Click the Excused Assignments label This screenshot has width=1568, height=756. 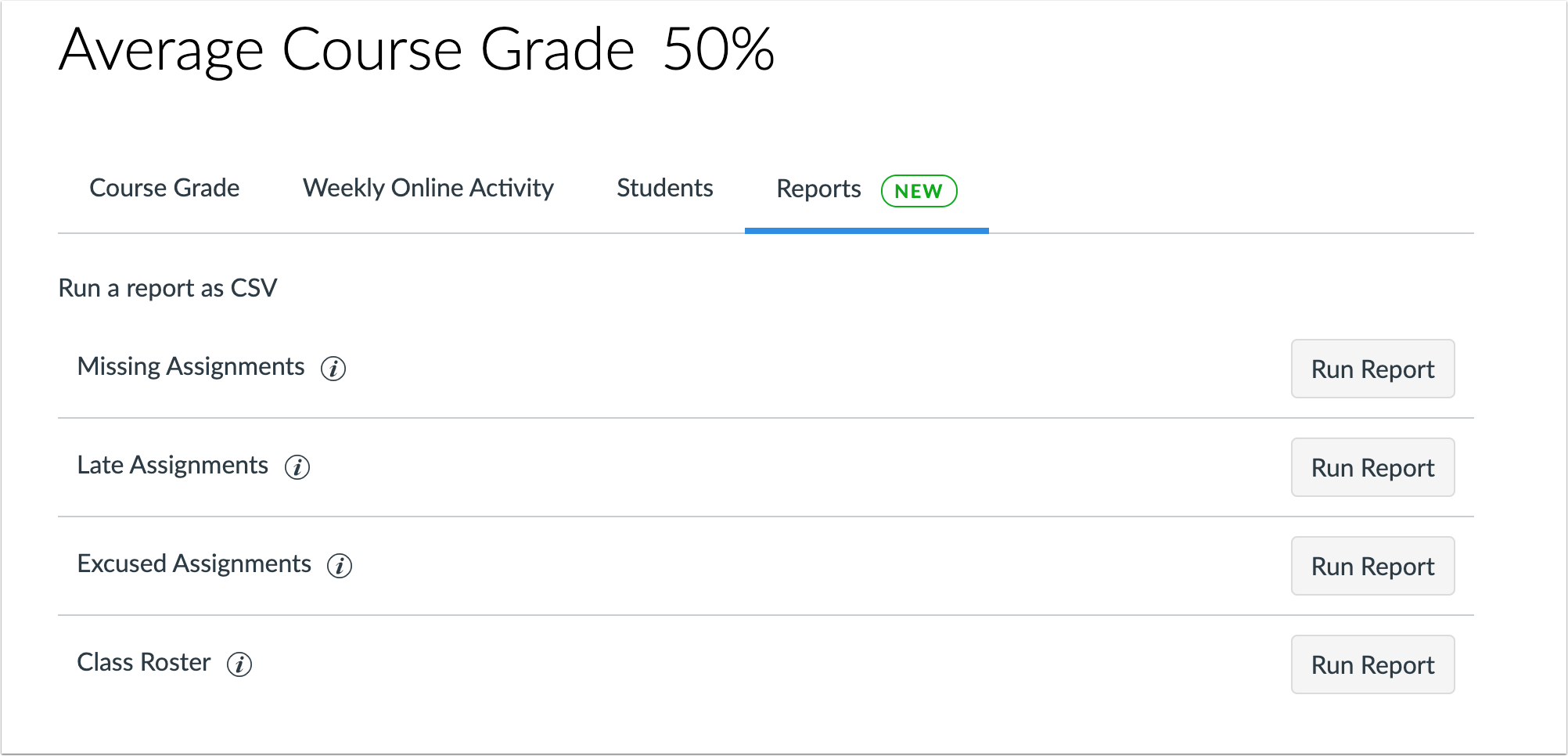(x=193, y=563)
